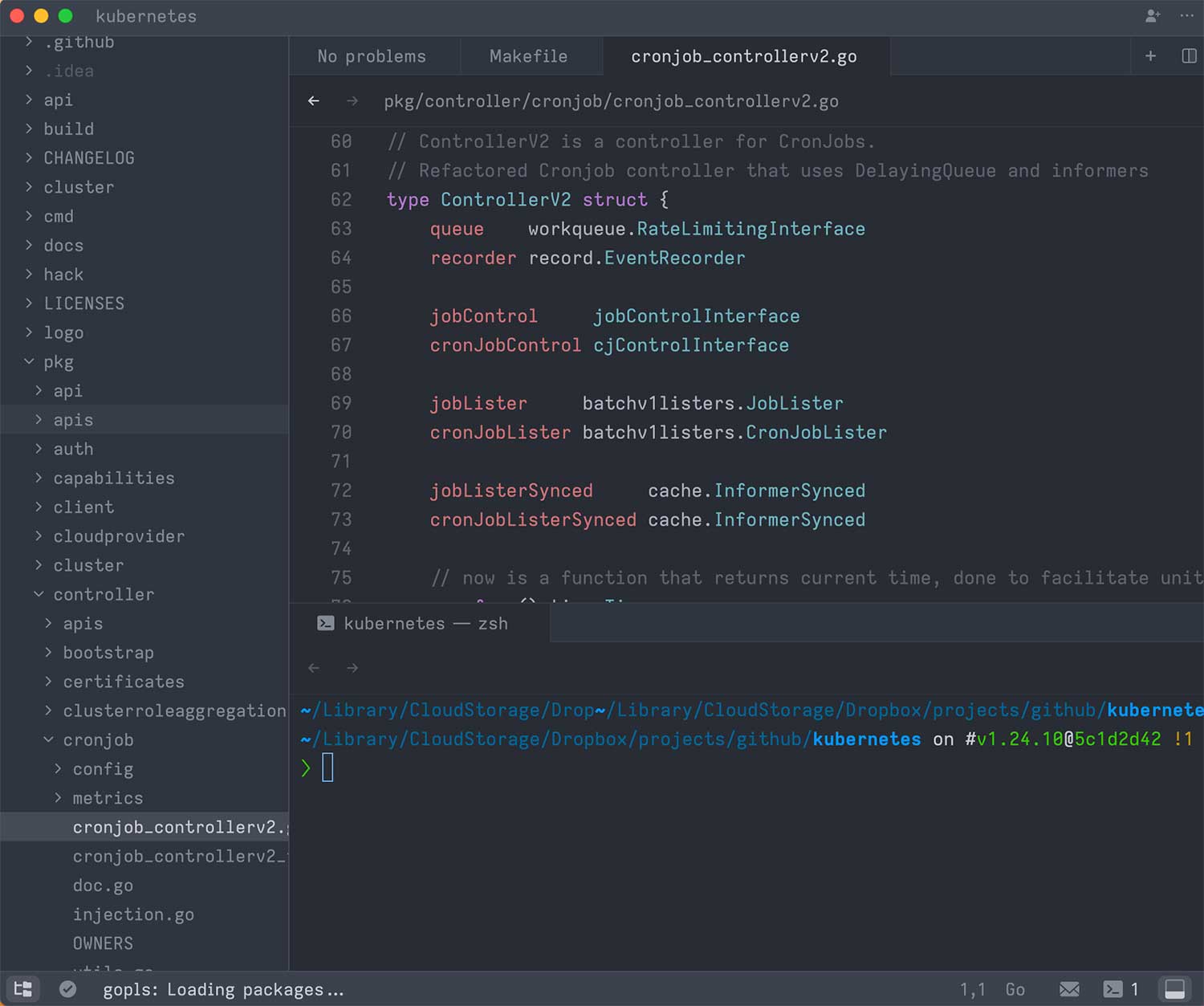
Task: Click the kubernetes project title in title bar
Action: [146, 16]
